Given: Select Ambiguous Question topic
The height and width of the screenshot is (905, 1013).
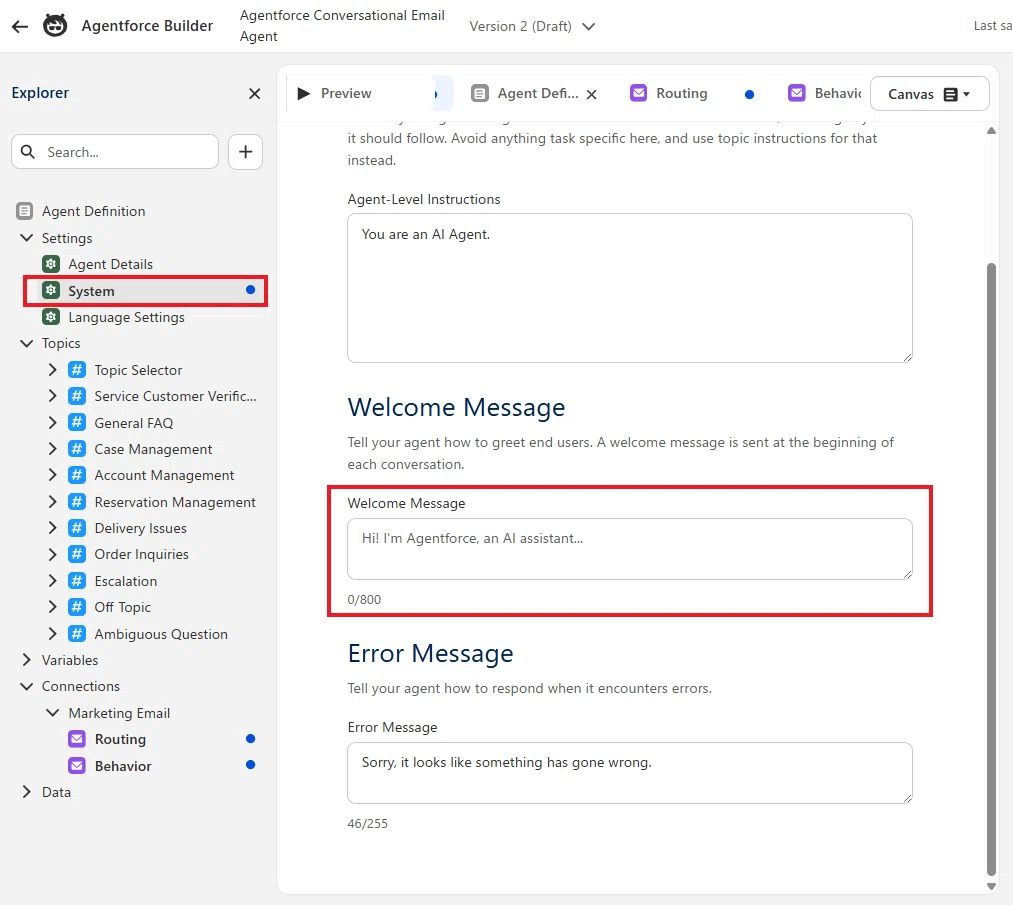Looking at the screenshot, I should coord(161,634).
